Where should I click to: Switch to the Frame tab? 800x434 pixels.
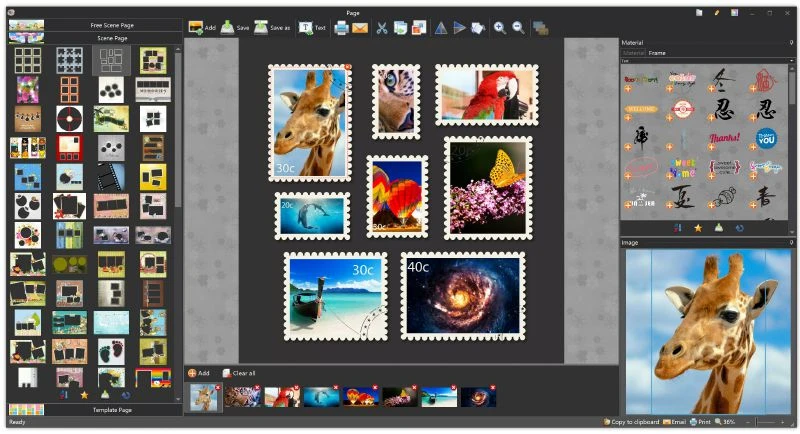tap(657, 52)
